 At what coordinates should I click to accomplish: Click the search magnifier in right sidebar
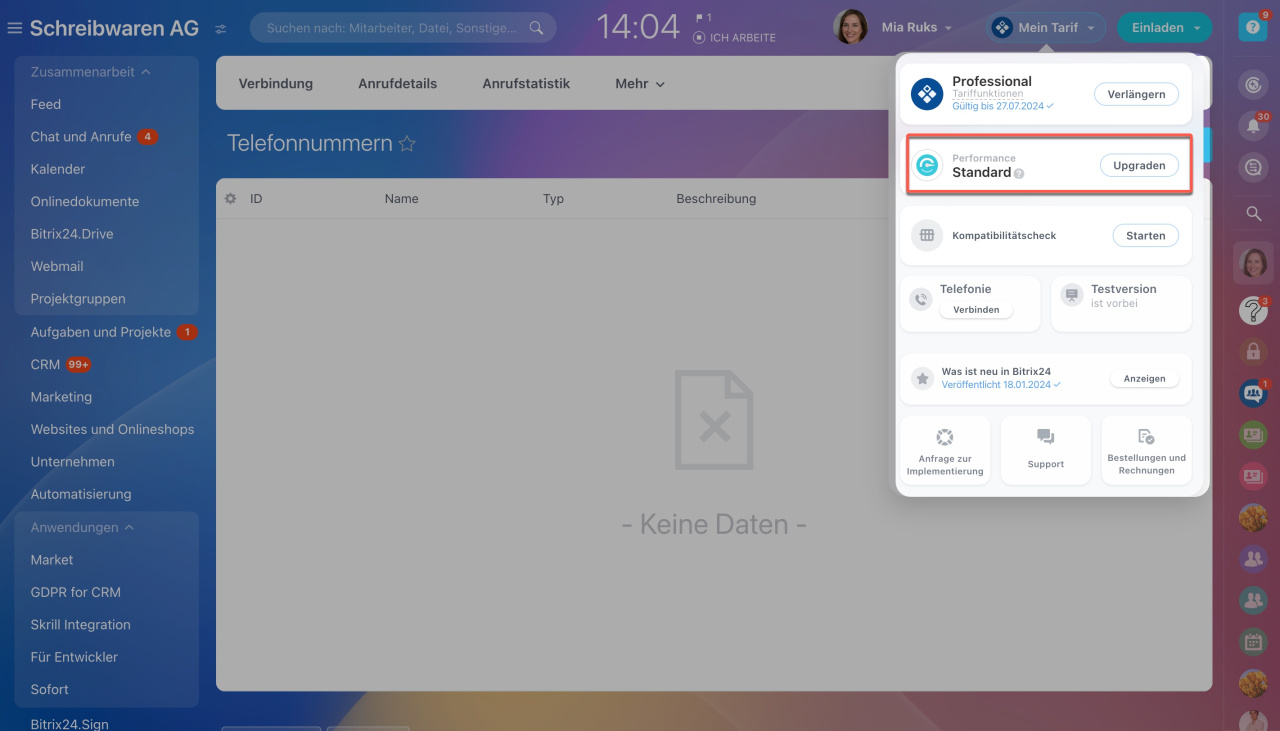[x=1252, y=213]
